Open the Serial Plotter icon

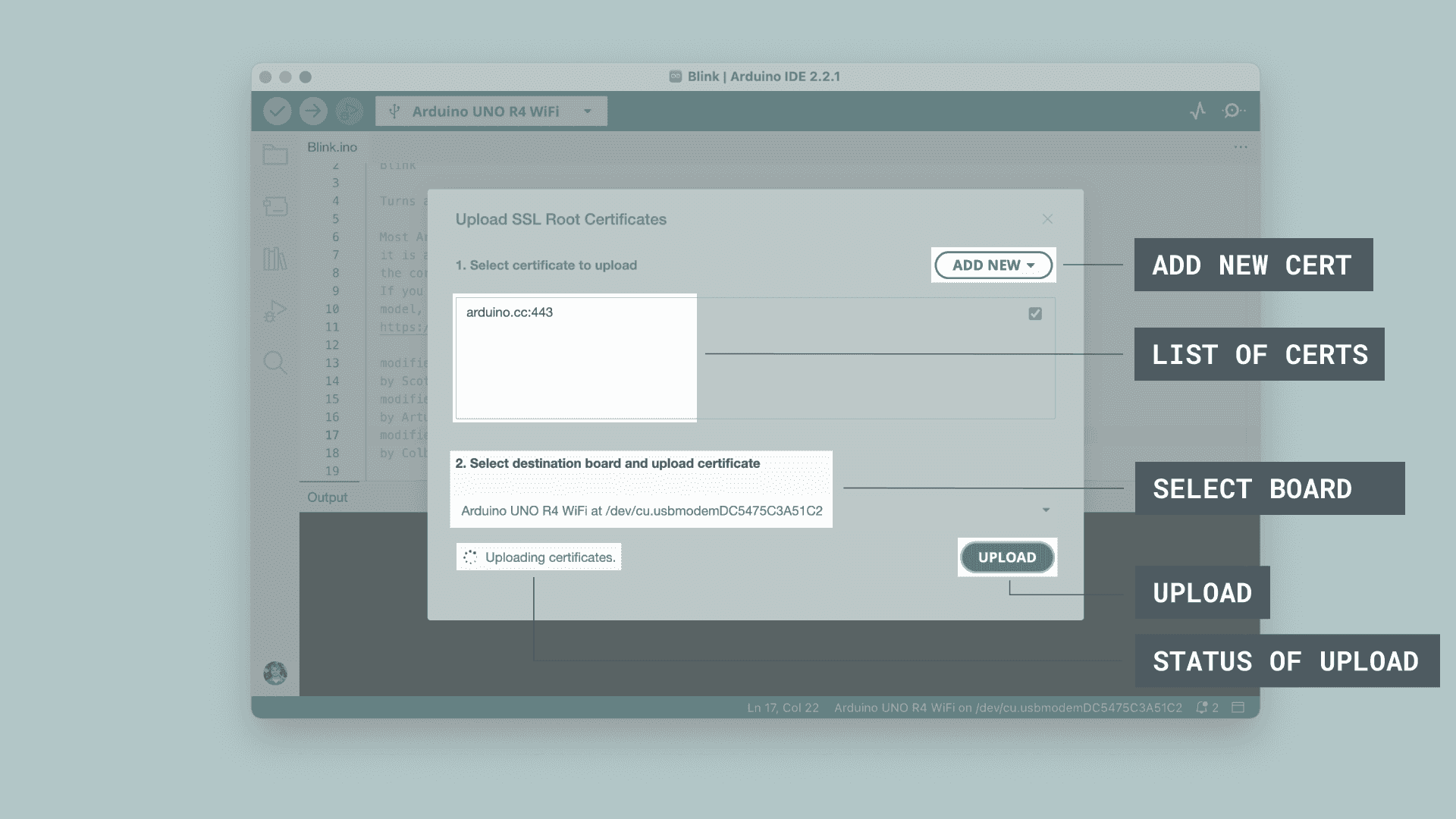[1197, 111]
